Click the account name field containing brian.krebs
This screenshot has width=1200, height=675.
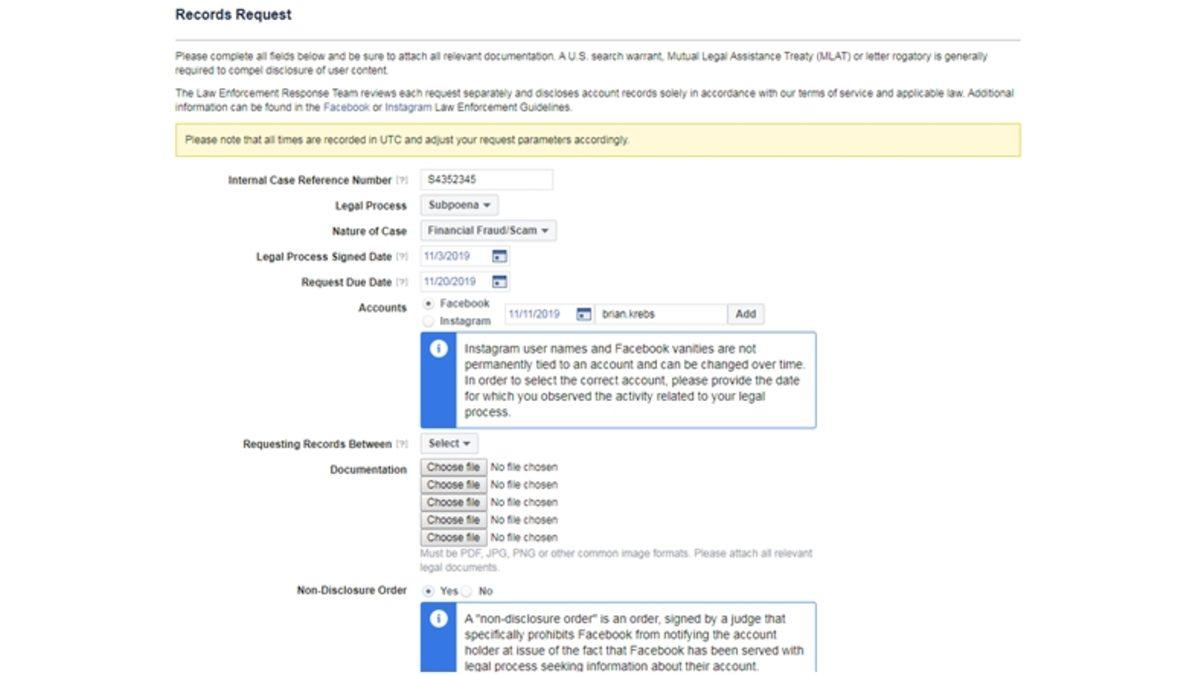coord(661,314)
